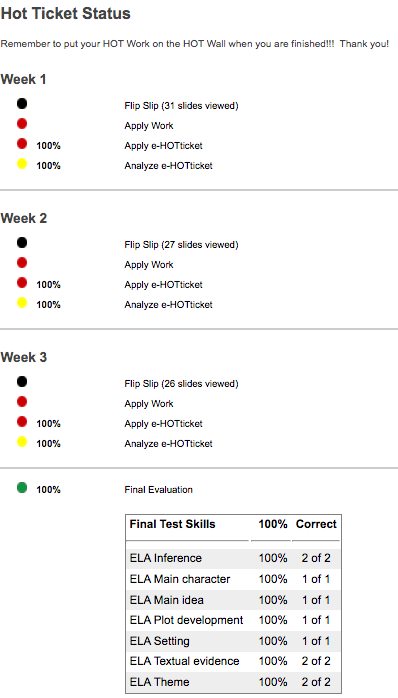Open the Final Evaluation item
398x698 pixels.
coord(158,490)
